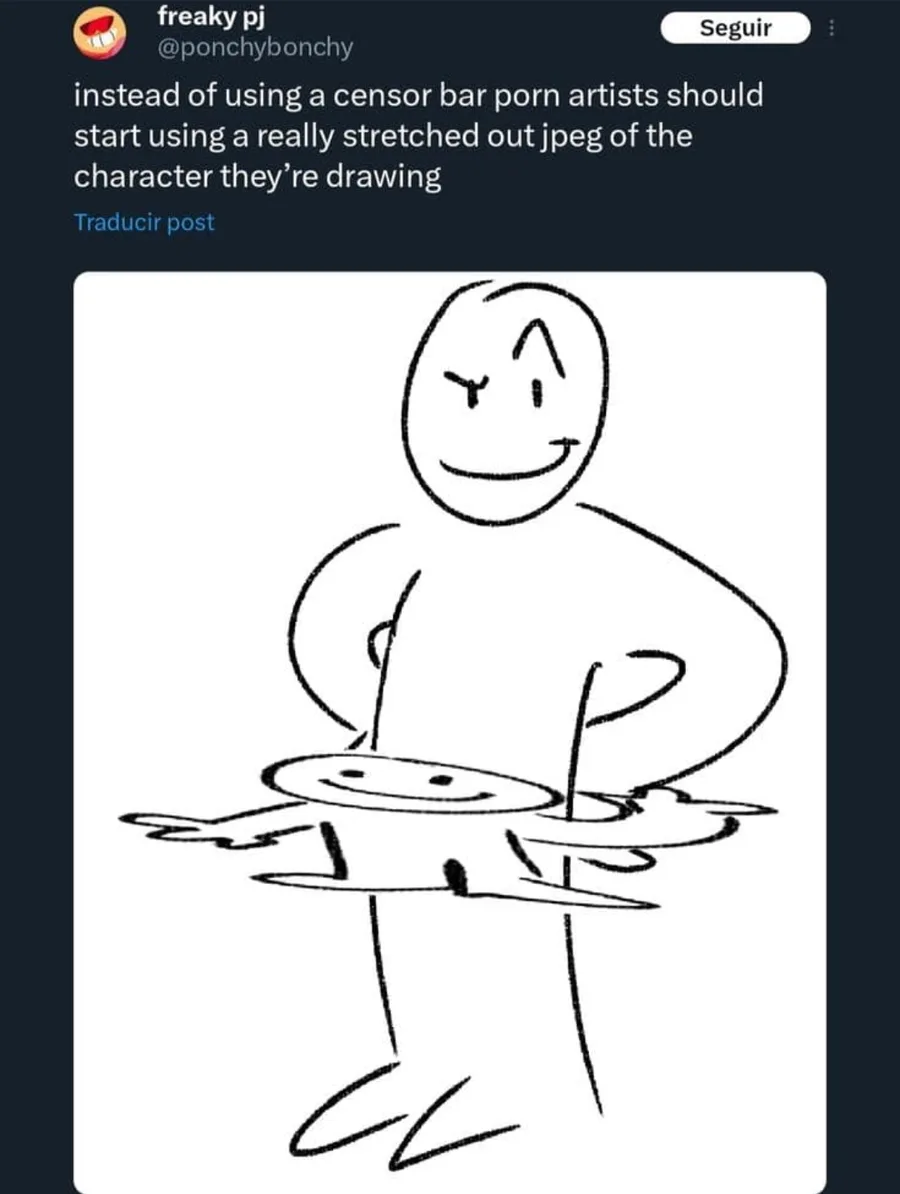Click the stick figure's curved smile line
900x1194 pixels.
point(505,462)
